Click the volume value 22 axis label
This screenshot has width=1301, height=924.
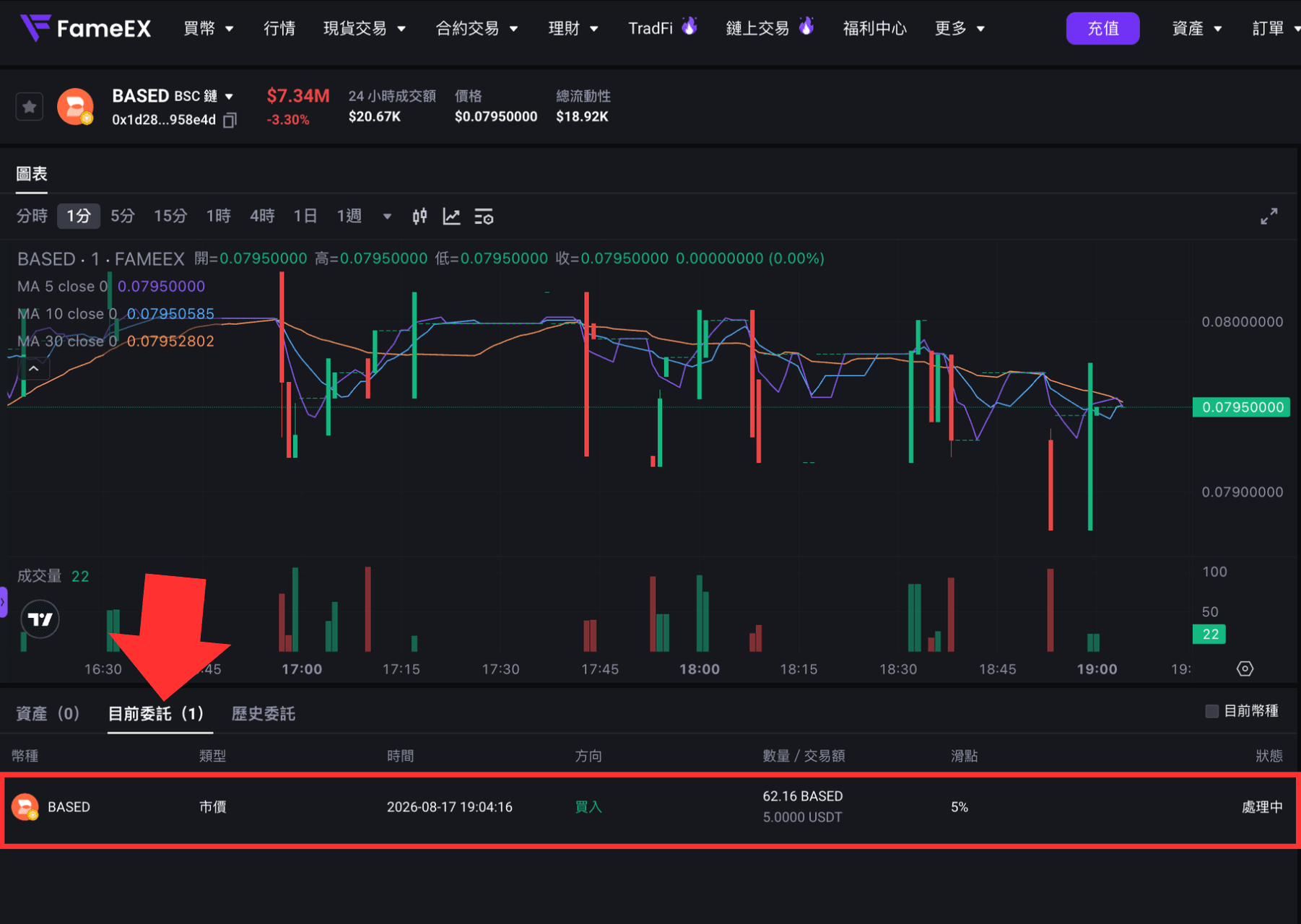(1209, 635)
